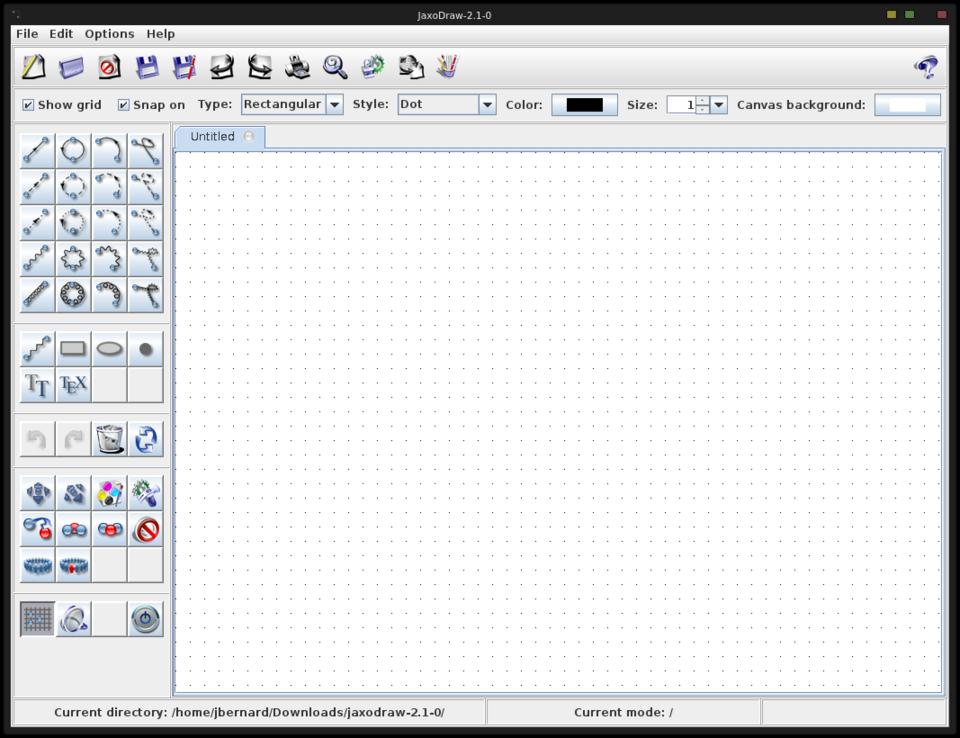Open the File menu

point(27,33)
